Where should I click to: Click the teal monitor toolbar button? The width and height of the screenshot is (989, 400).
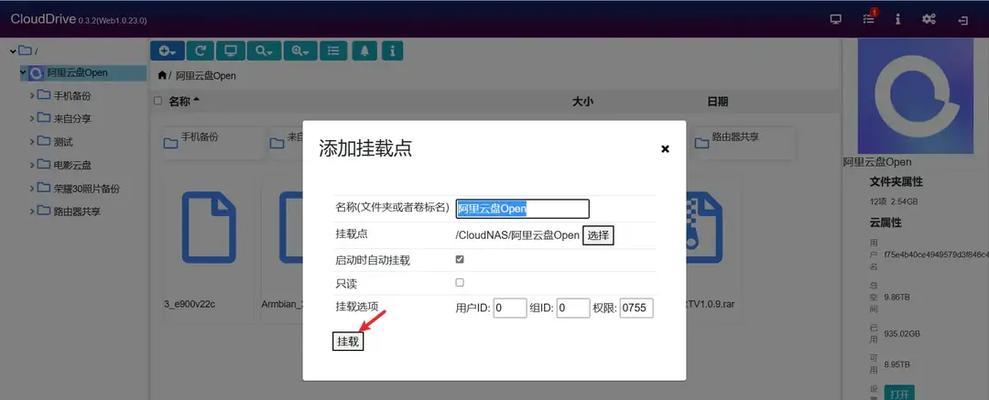pos(231,51)
